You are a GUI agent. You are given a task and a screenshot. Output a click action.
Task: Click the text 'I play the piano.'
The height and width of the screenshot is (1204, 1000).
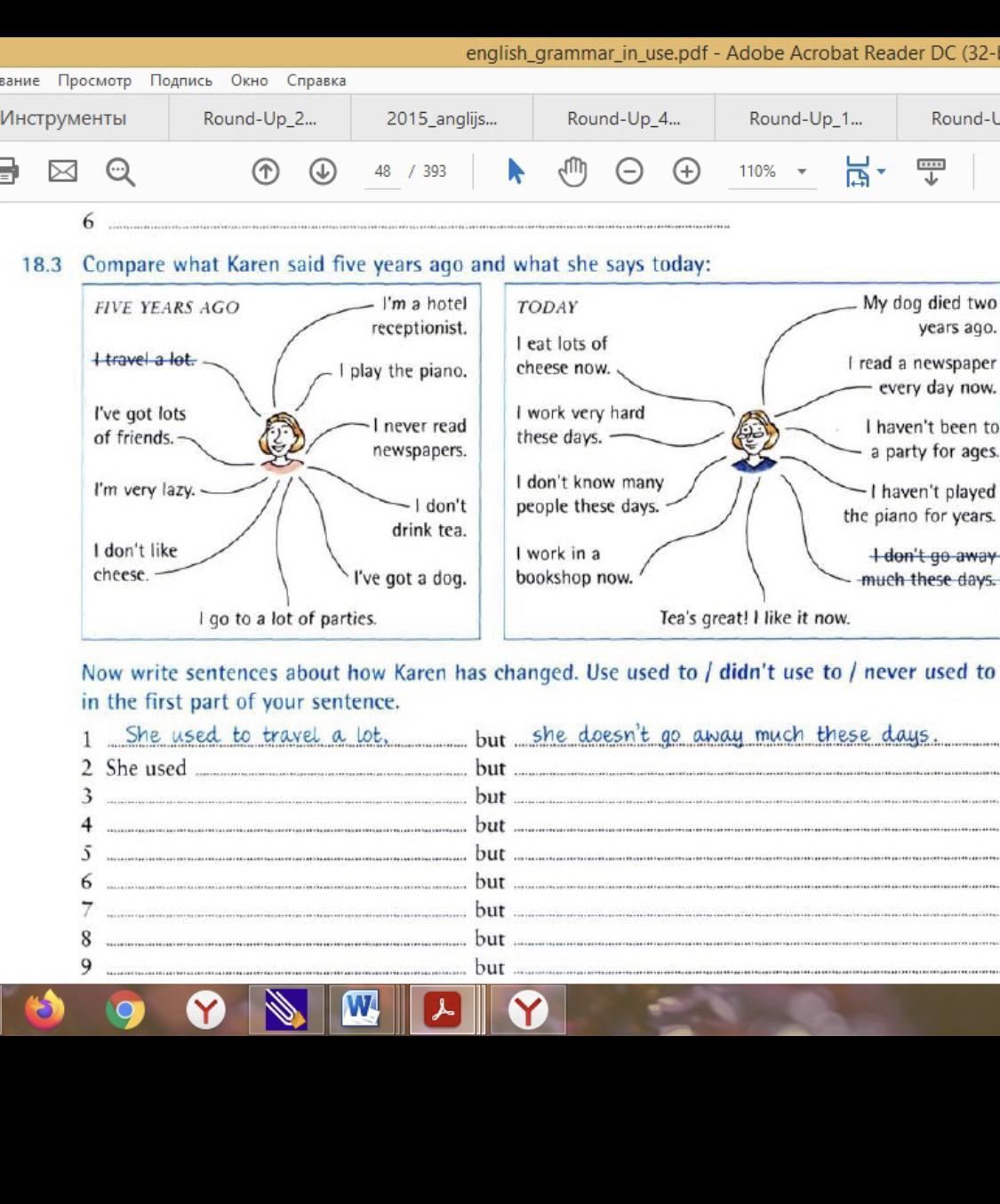tap(403, 371)
